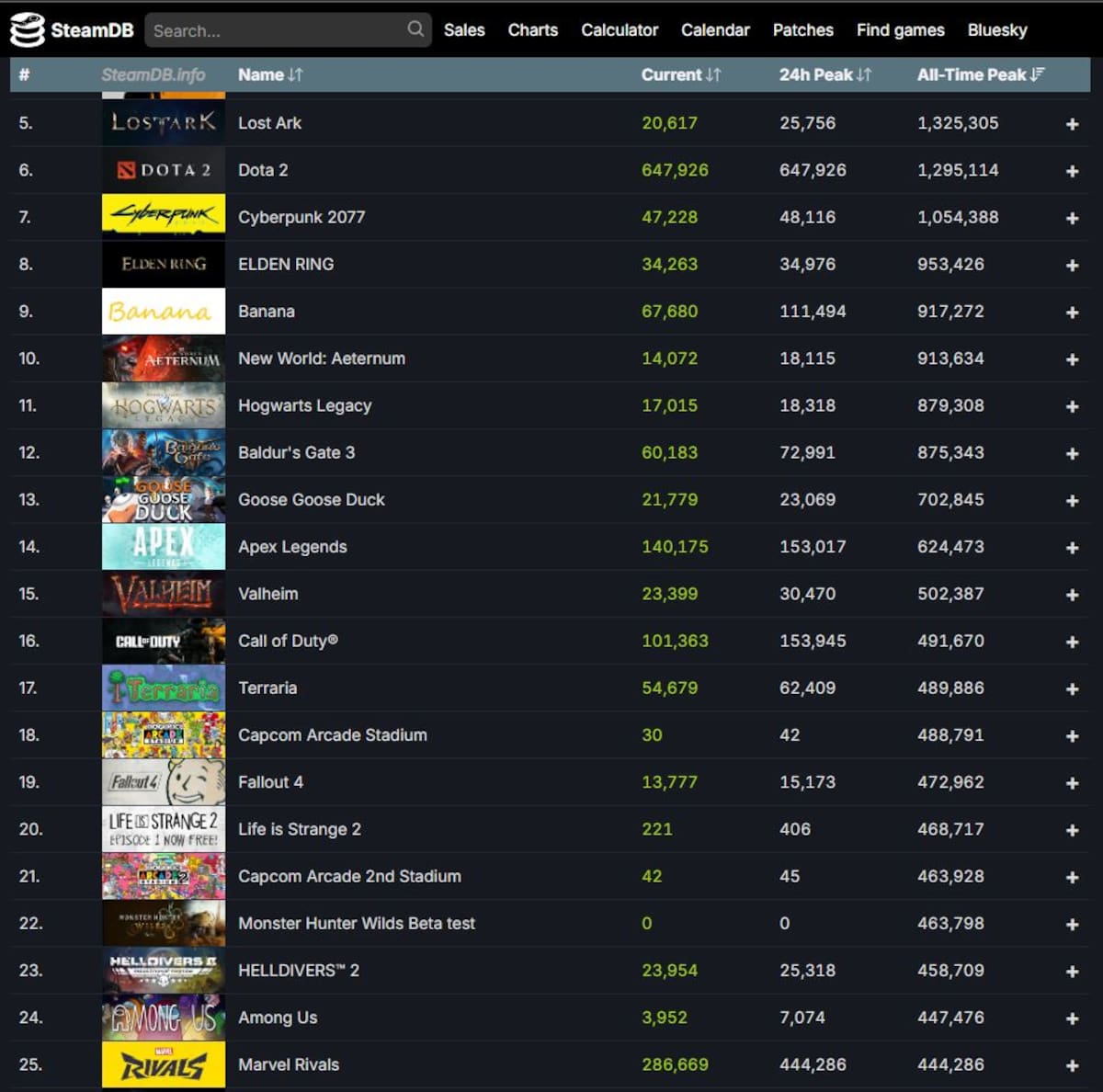Click the Terraria logo thumbnail

[x=164, y=688]
